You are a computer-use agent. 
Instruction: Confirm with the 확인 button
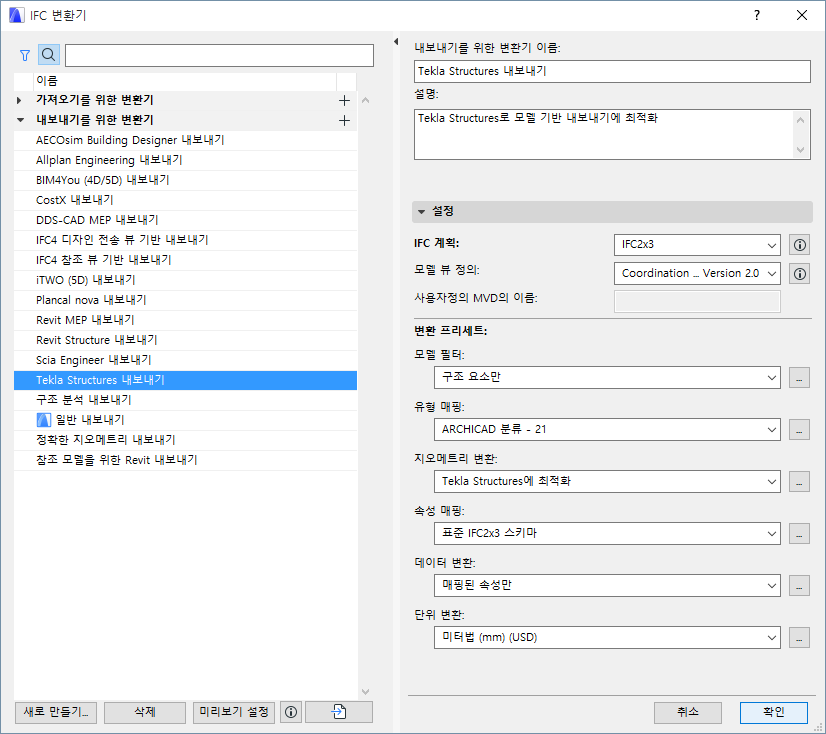pyautogui.click(x=773, y=712)
